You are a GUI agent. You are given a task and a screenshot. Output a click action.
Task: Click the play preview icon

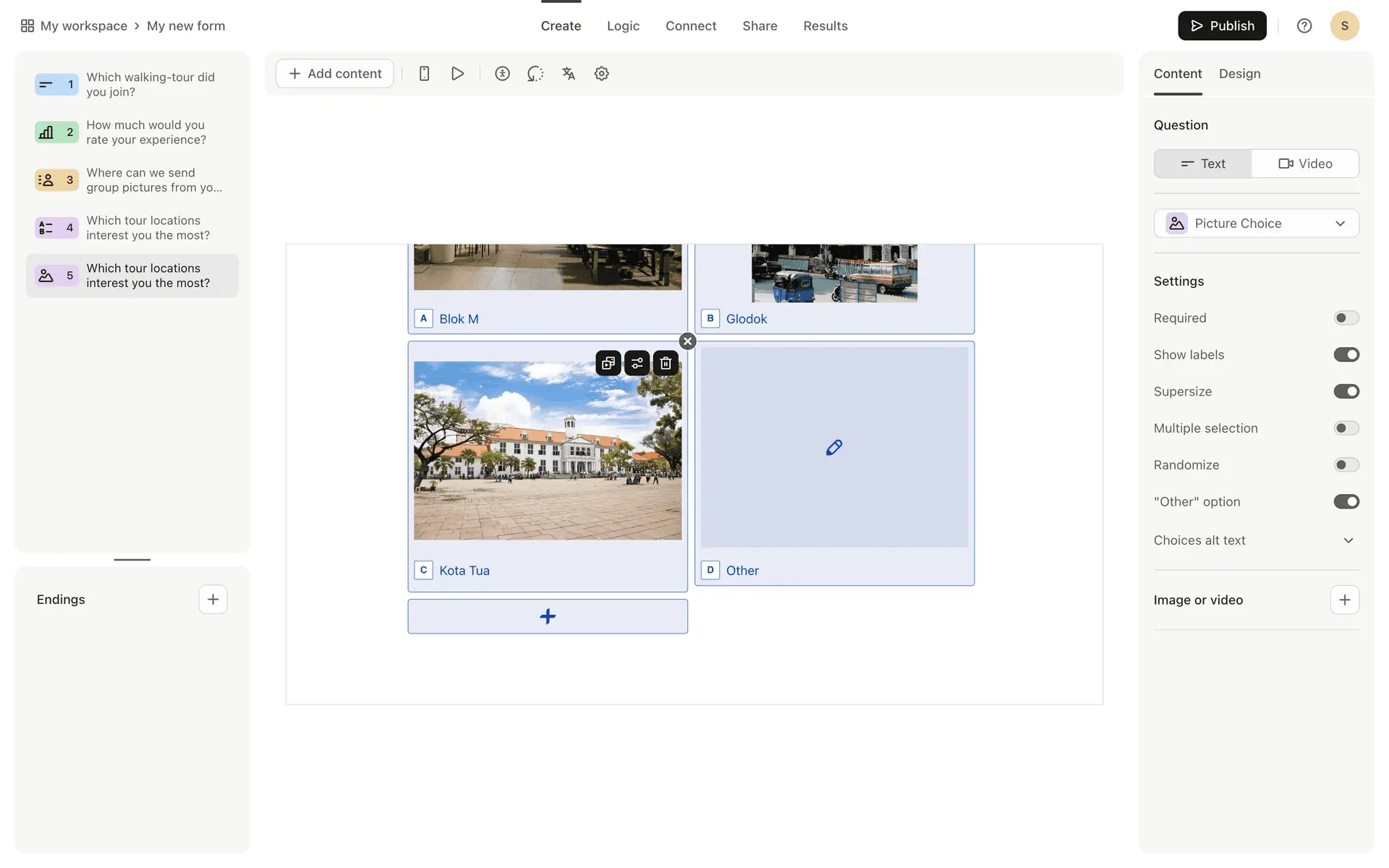457,74
